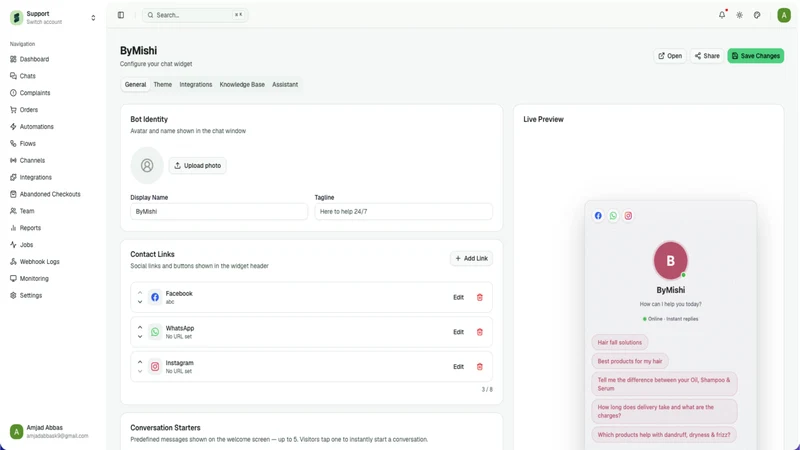Move Facebook link down
This screenshot has height=450, width=800.
pyautogui.click(x=140, y=302)
